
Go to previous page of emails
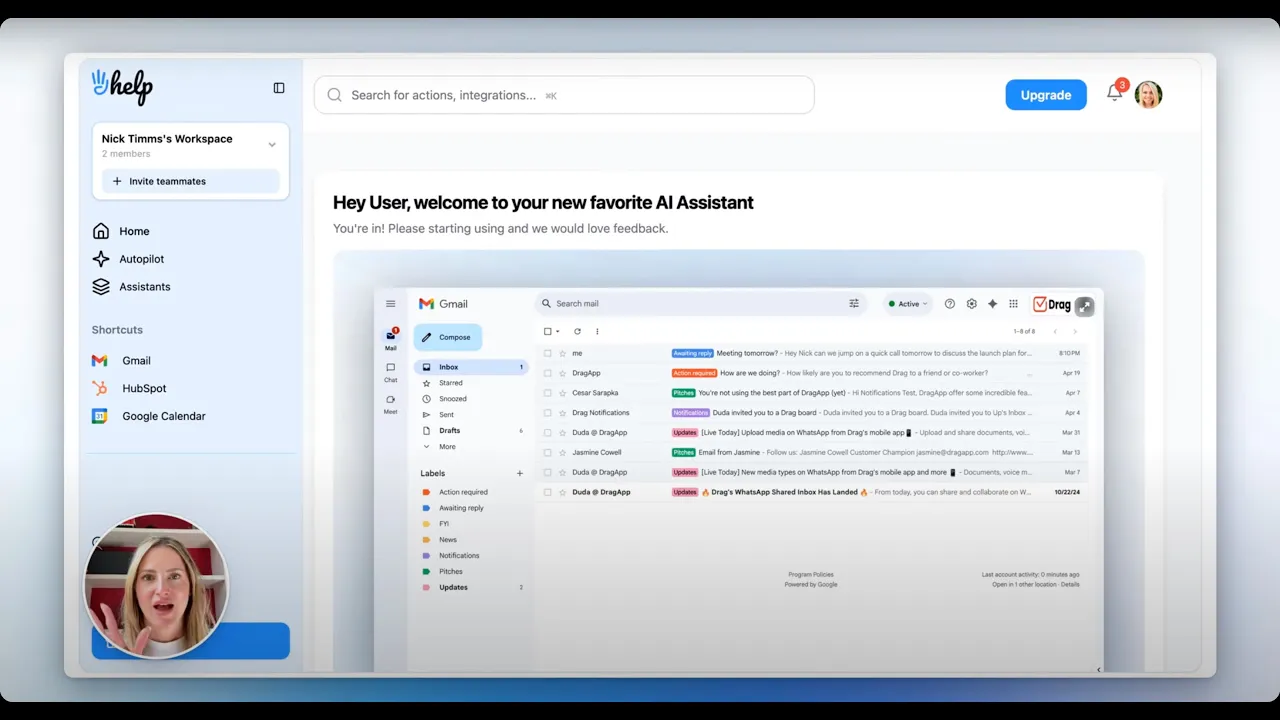pyautogui.click(x=1055, y=331)
